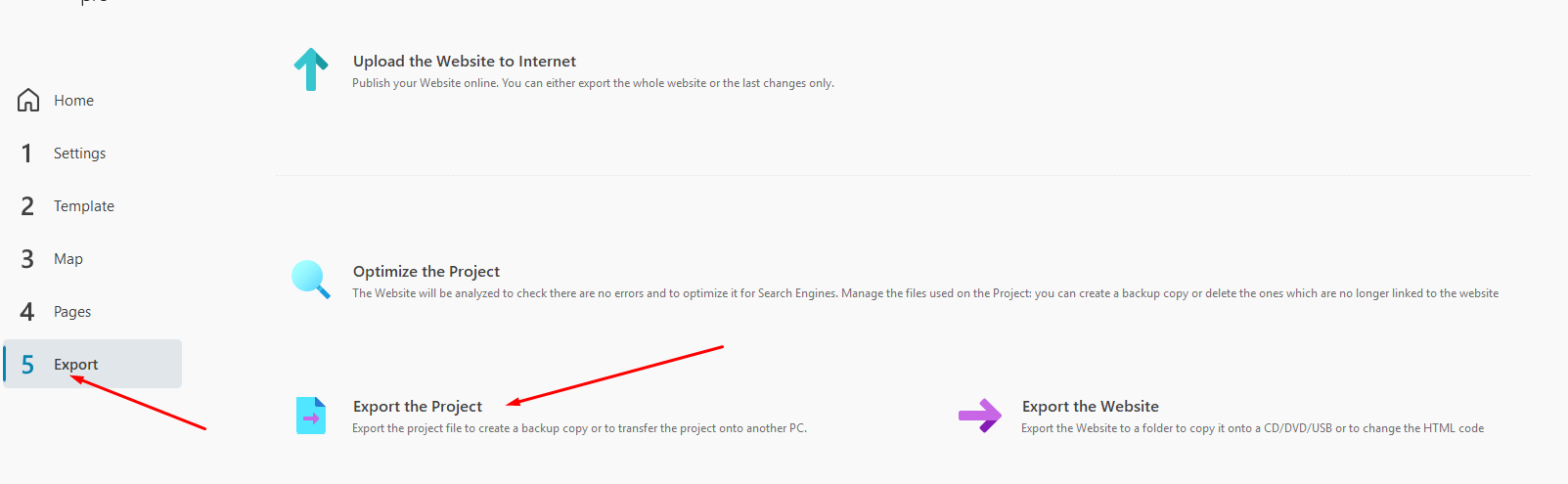Click the Export the Website purple arrow icon
The height and width of the screenshot is (484, 1568).
(x=979, y=416)
